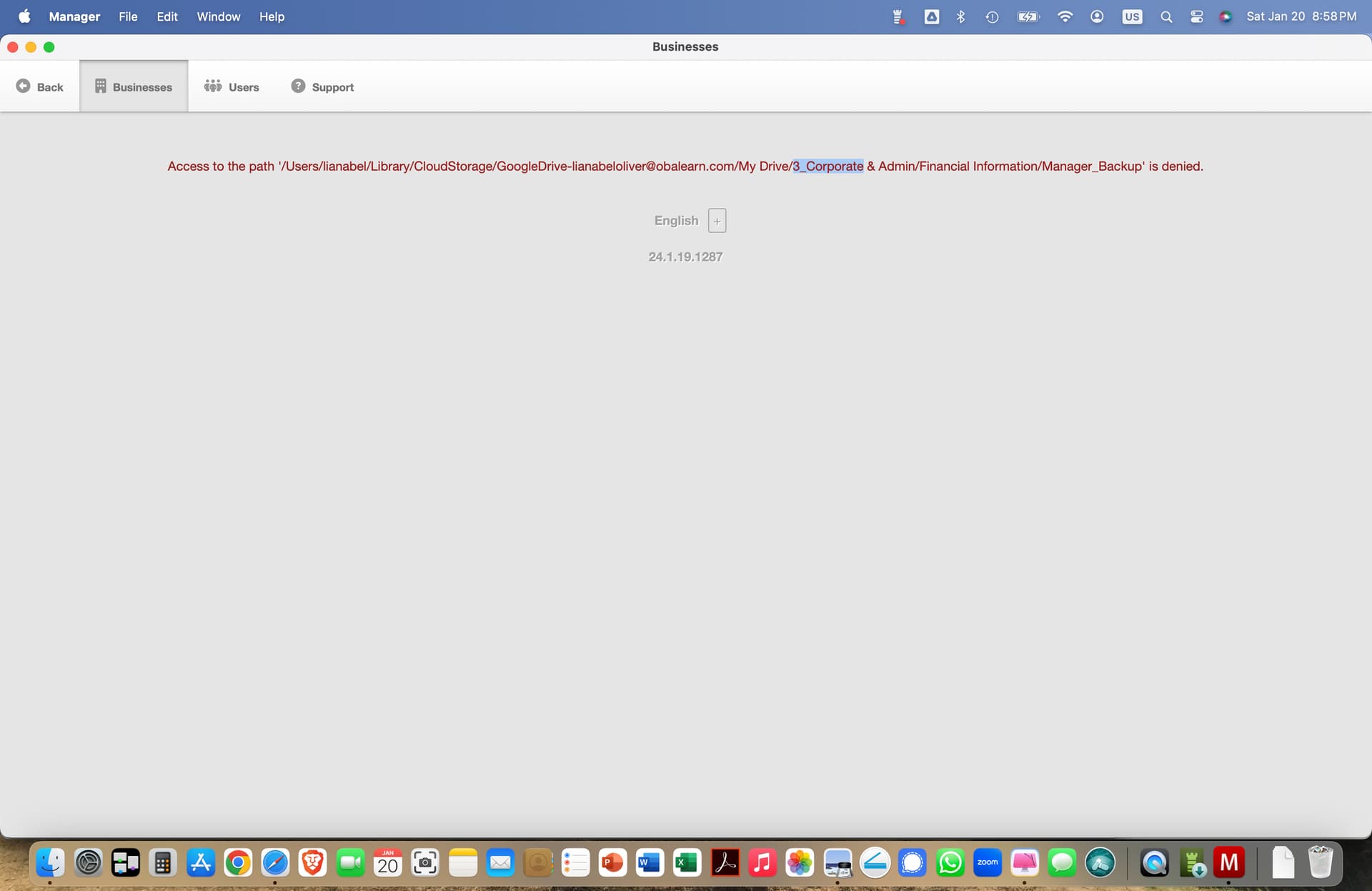This screenshot has height=891, width=1372.
Task: Open the Edit menu
Action: [x=167, y=16]
